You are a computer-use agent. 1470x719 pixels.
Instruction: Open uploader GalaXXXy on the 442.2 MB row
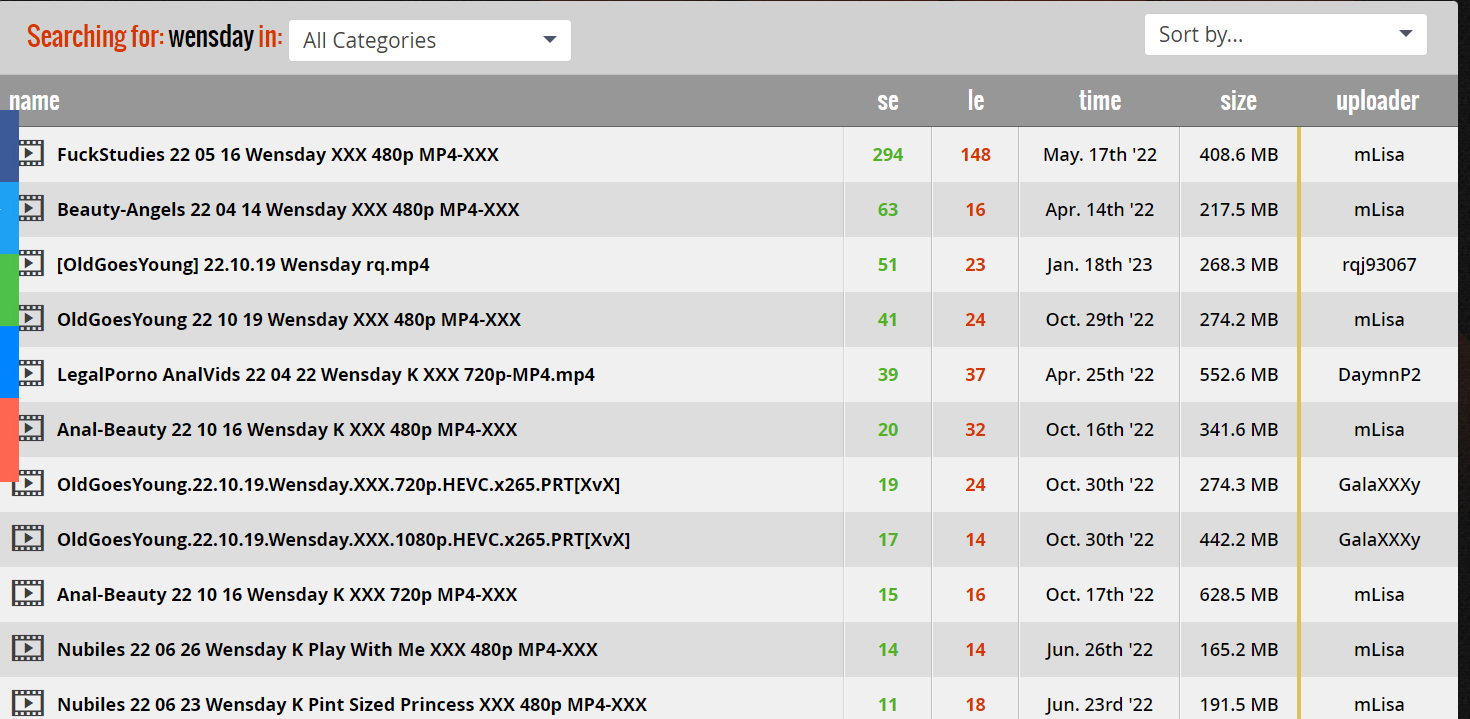click(x=1379, y=540)
